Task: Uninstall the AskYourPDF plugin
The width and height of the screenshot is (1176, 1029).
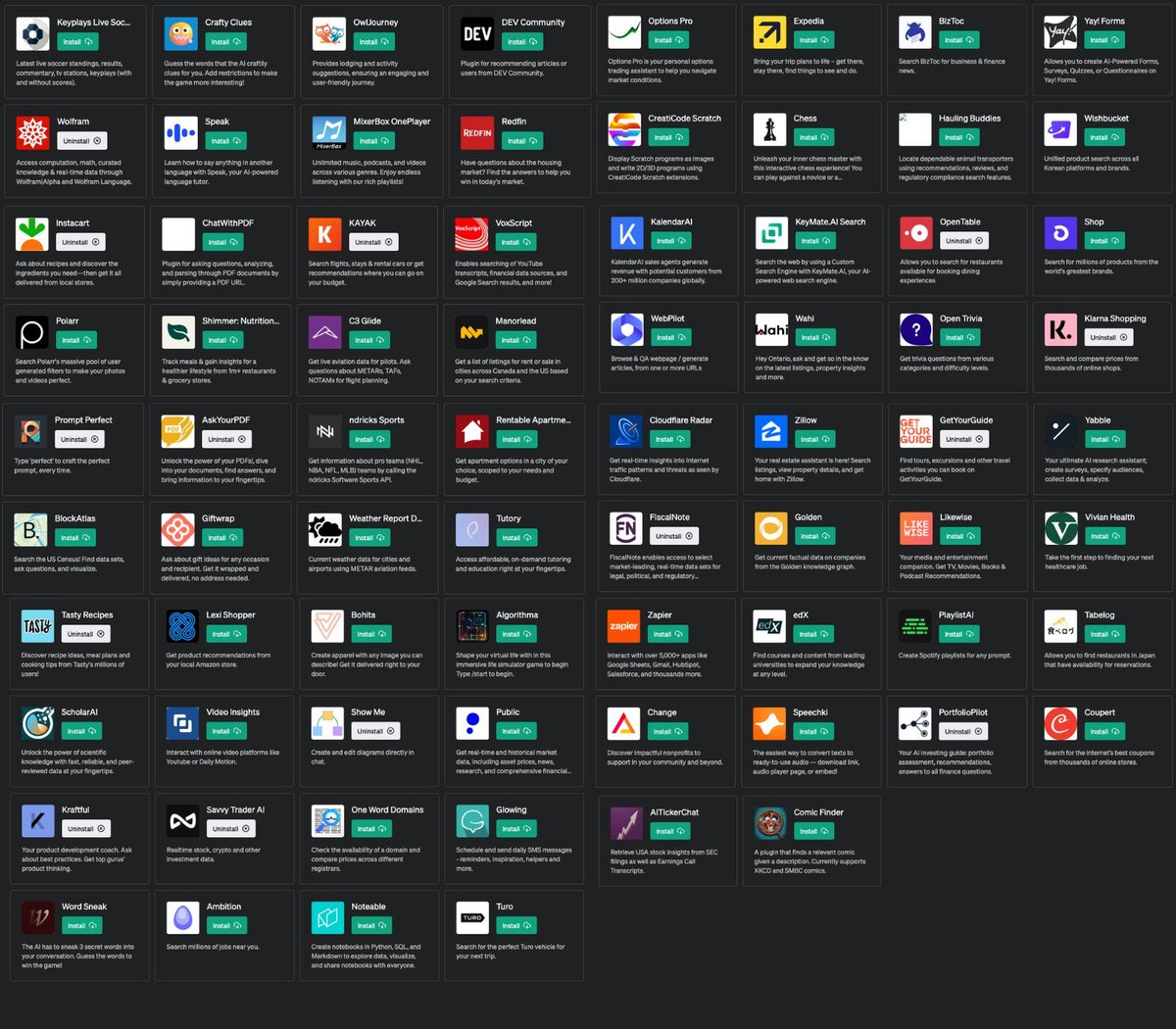Action: click(x=227, y=439)
